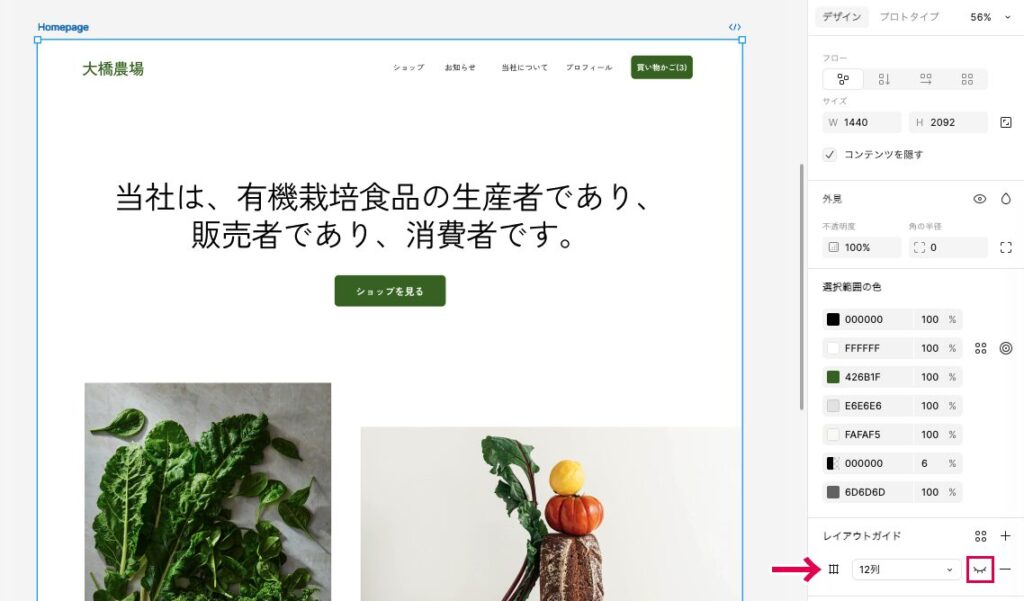Open blend mode droplet icon
The height and width of the screenshot is (601, 1024).
(1006, 199)
